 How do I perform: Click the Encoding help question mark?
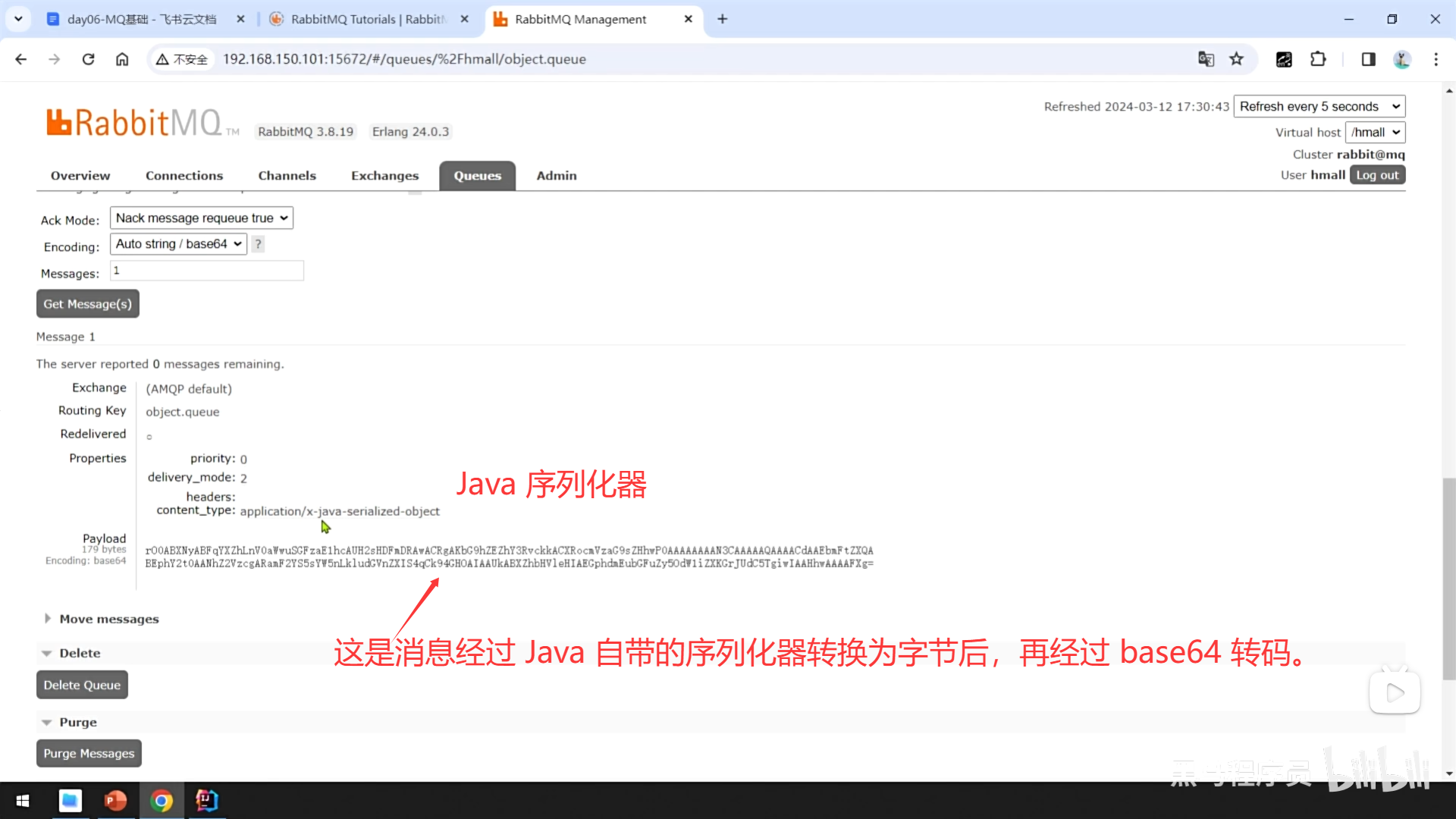(258, 244)
